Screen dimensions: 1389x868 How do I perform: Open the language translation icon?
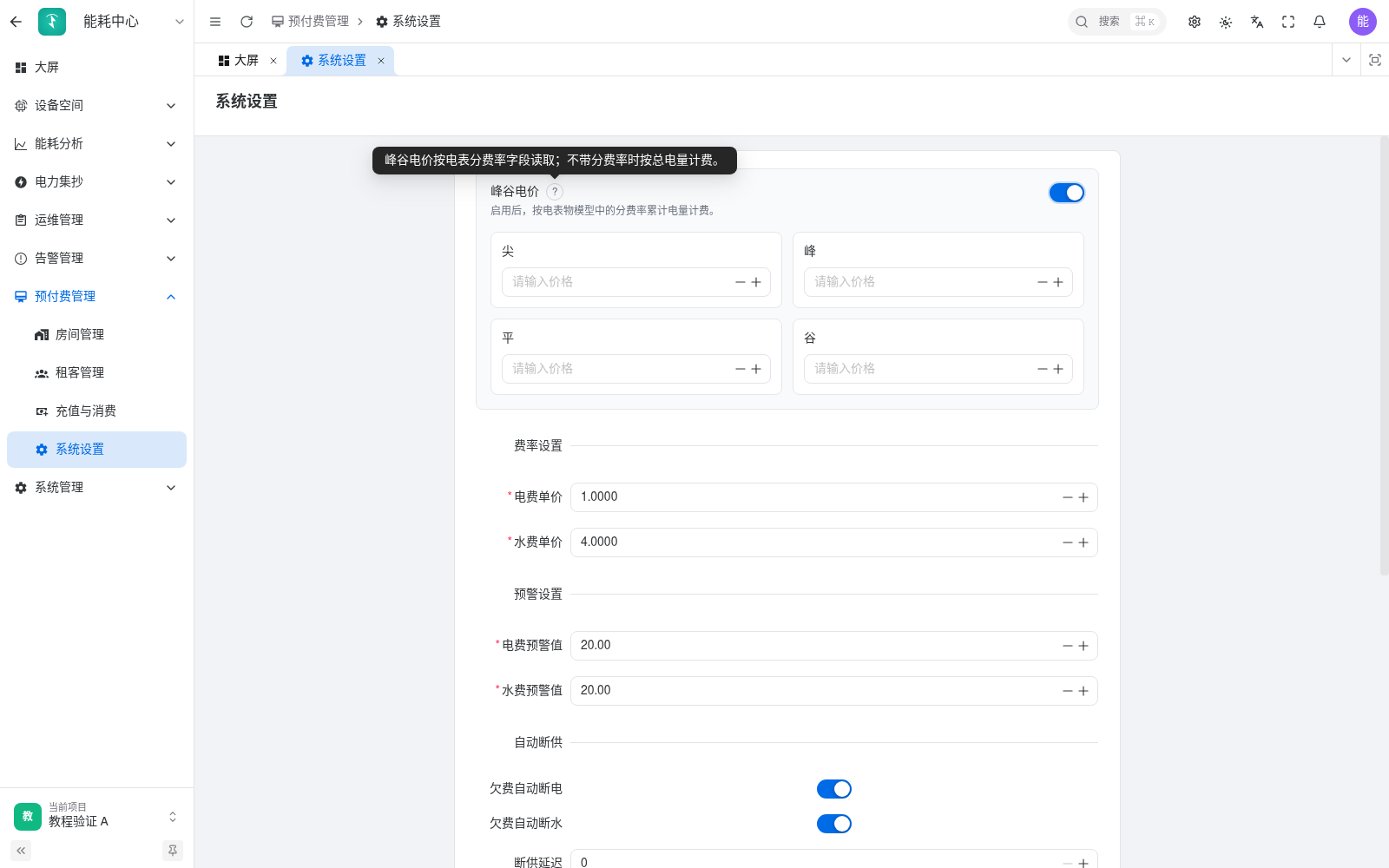pyautogui.click(x=1257, y=22)
